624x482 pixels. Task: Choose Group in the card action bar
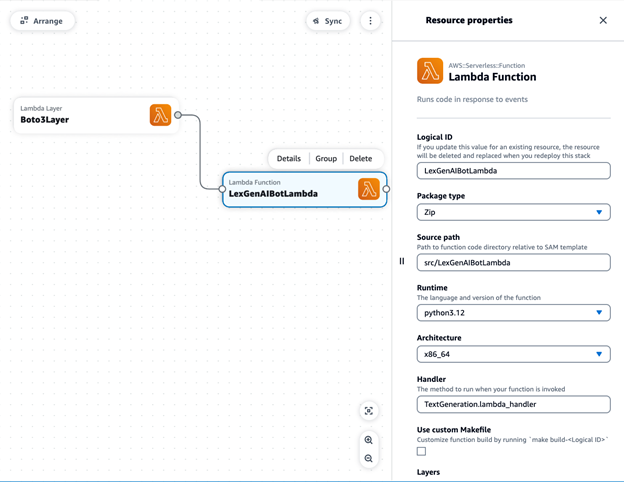(326, 158)
